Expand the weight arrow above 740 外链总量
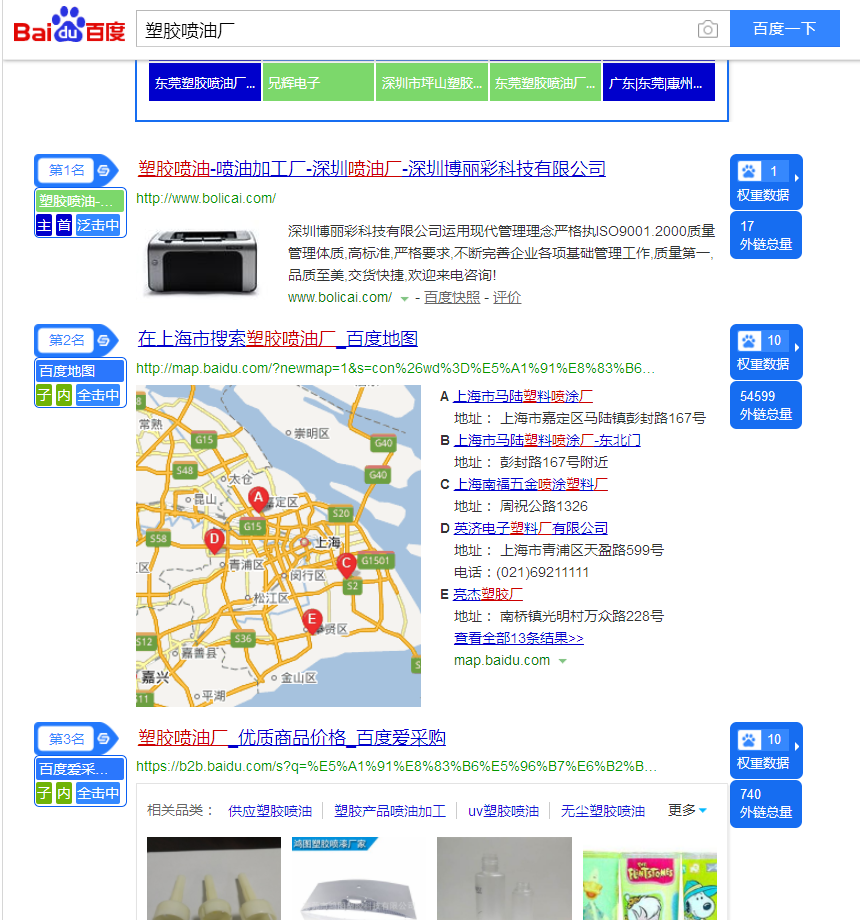Screen dimensions: 860x920 point(796,746)
